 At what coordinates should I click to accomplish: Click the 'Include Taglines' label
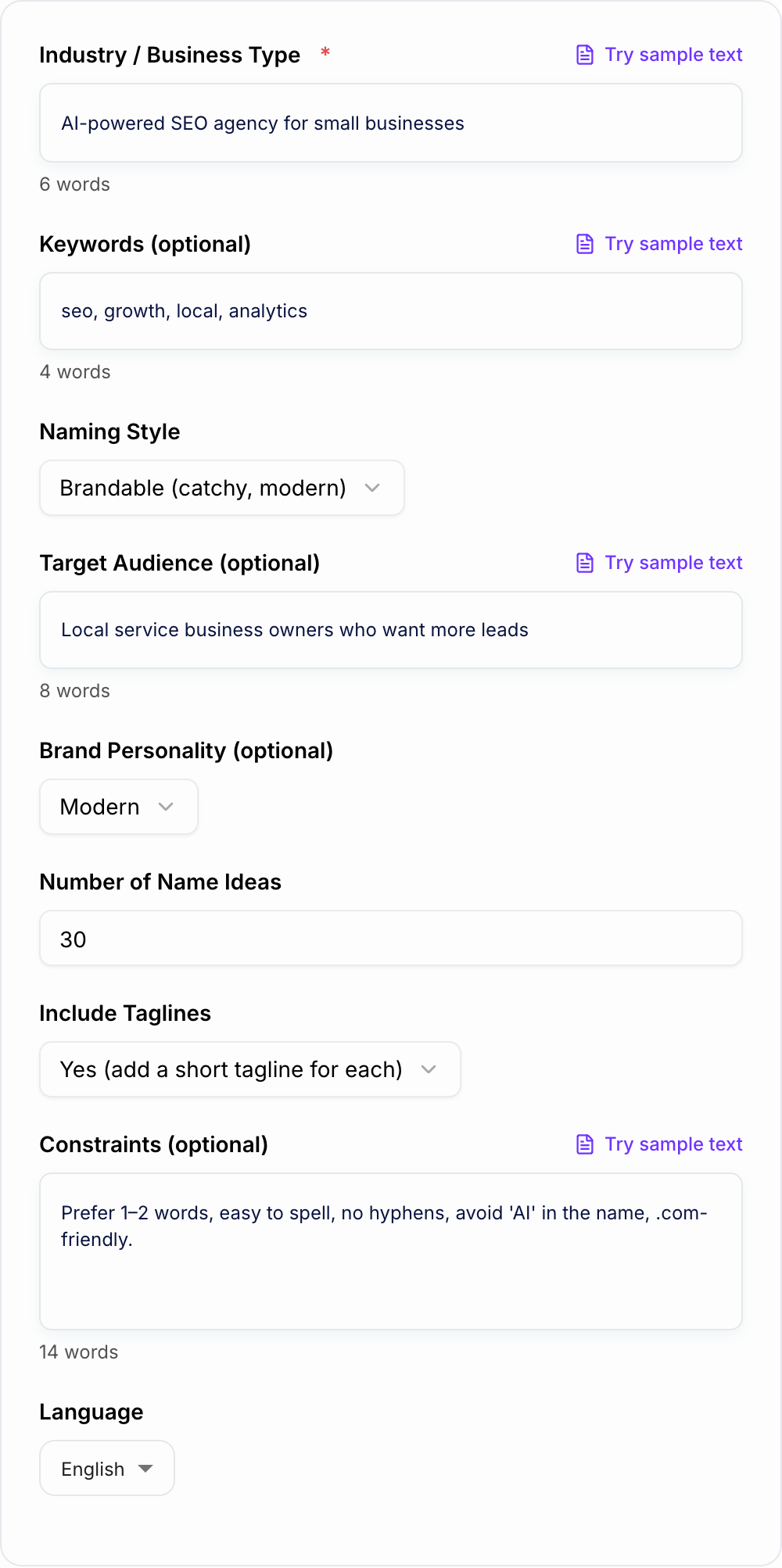(x=125, y=1013)
